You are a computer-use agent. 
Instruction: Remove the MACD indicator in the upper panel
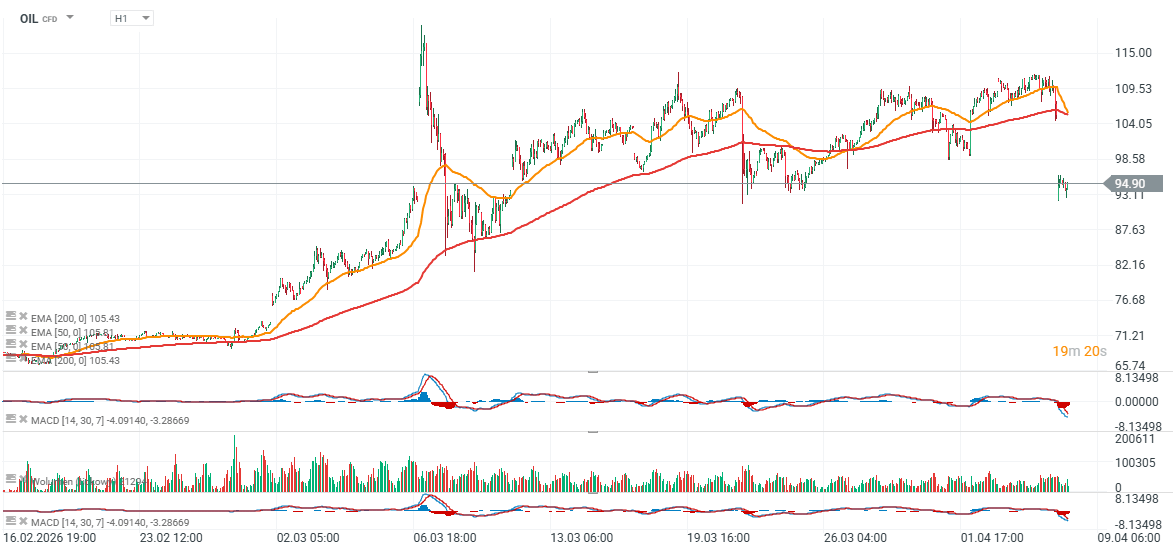pos(23,418)
